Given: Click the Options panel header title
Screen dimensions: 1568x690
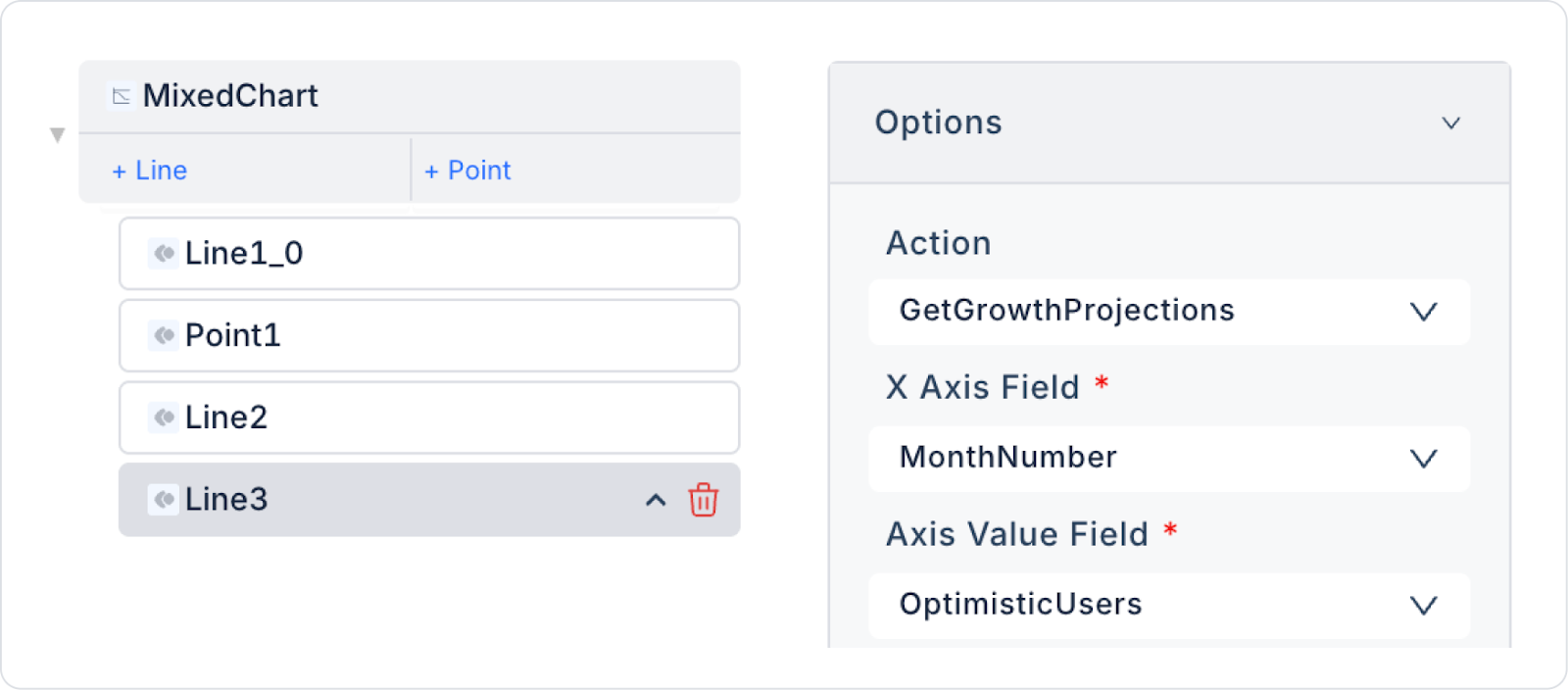Looking at the screenshot, I should 938,123.
